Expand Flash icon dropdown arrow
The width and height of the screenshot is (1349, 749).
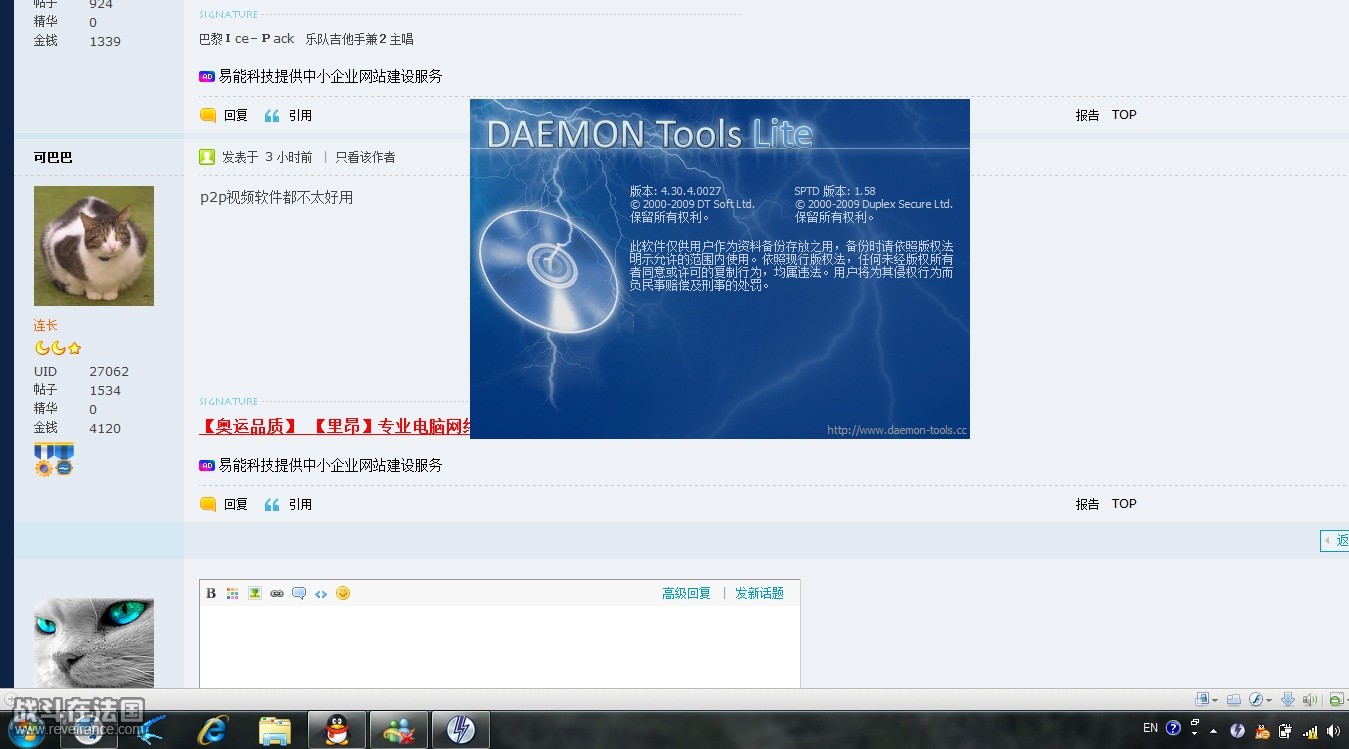1269,700
